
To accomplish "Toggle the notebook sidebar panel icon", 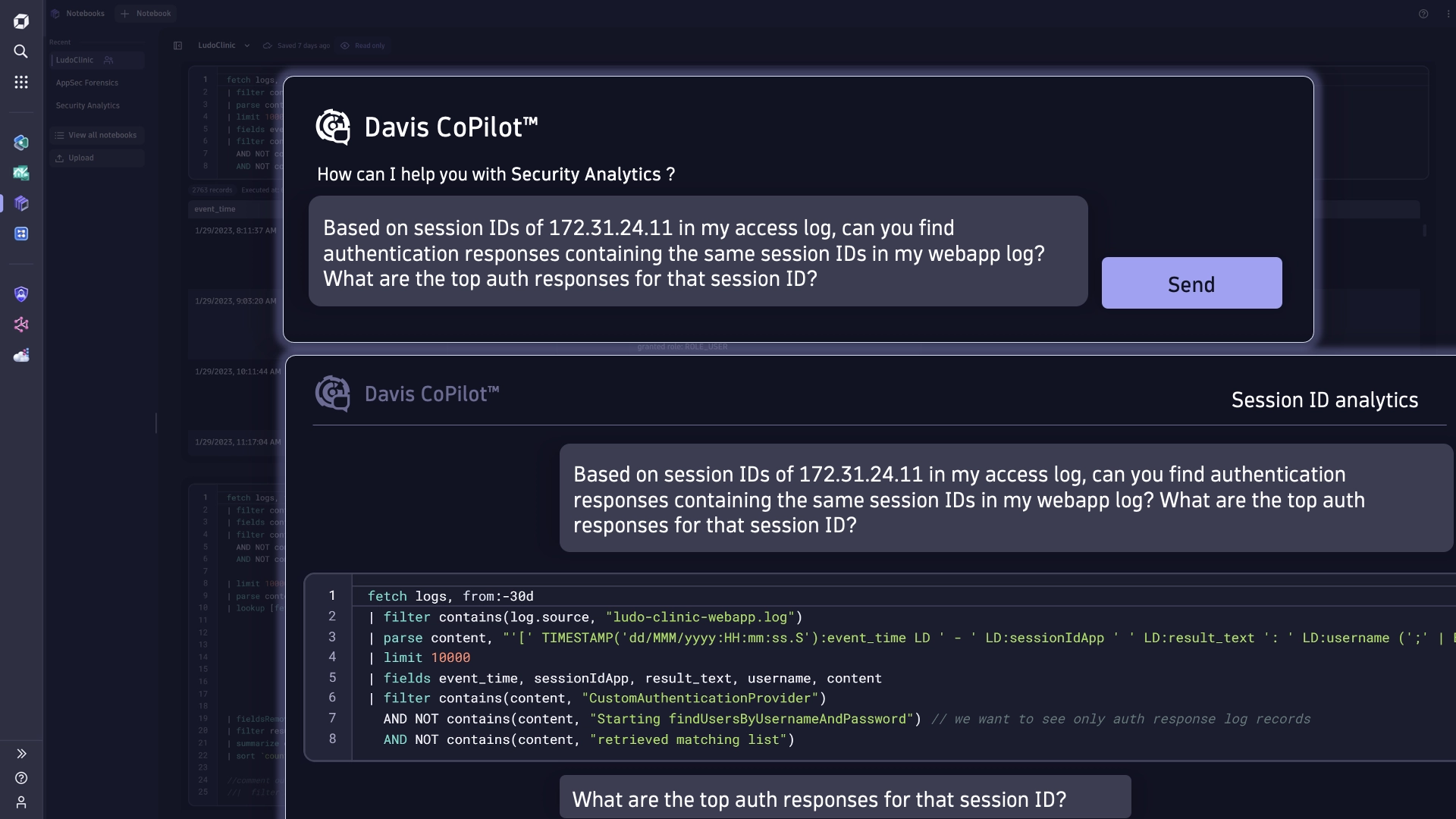I will point(177,45).
